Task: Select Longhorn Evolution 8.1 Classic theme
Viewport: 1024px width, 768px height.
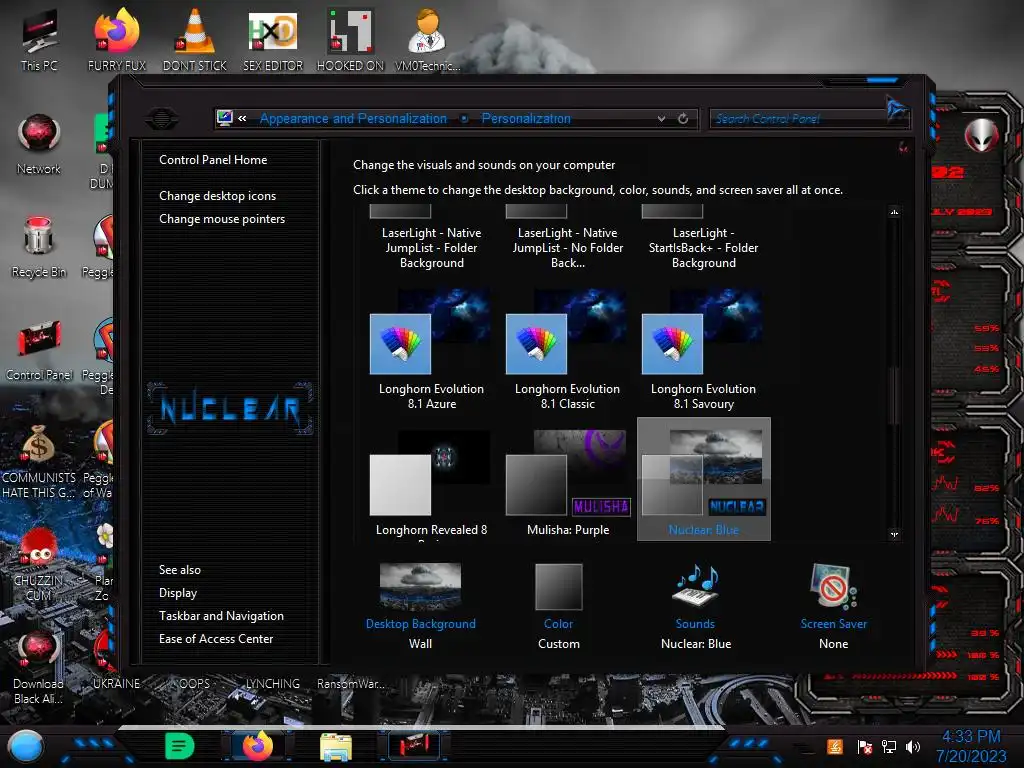Action: (568, 350)
